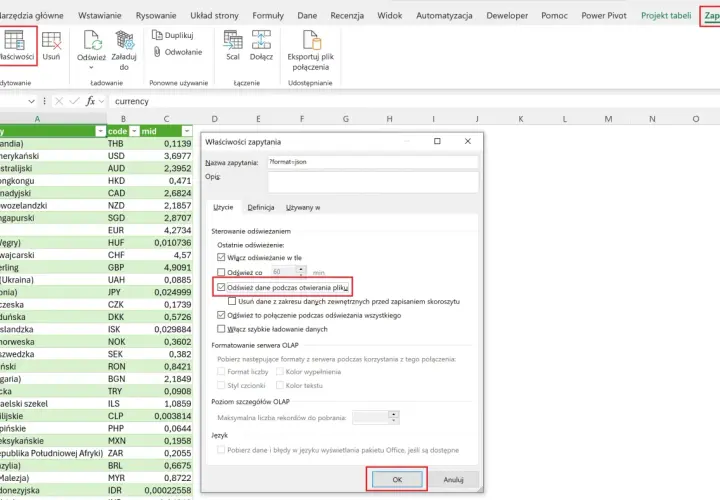Click the fx insert function icon
720x500 pixels.
90,101
